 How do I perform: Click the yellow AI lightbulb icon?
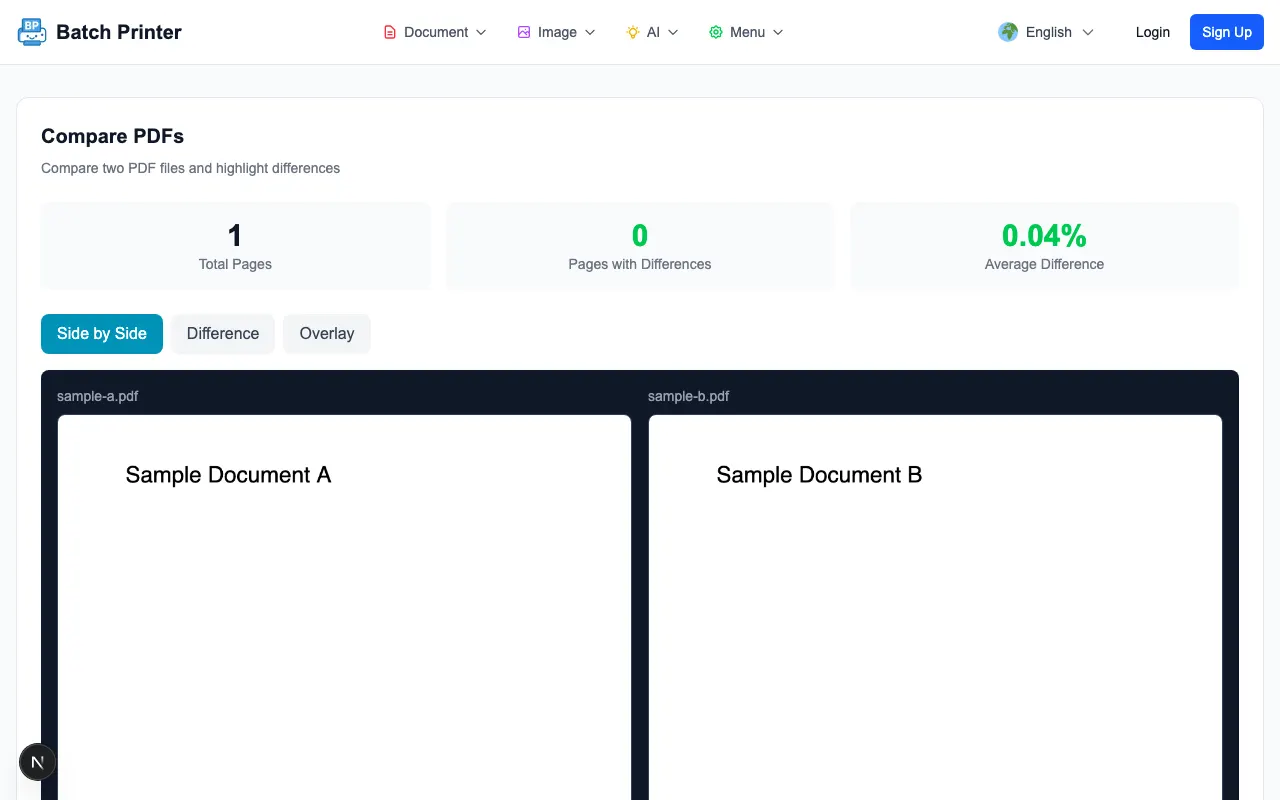(x=633, y=32)
